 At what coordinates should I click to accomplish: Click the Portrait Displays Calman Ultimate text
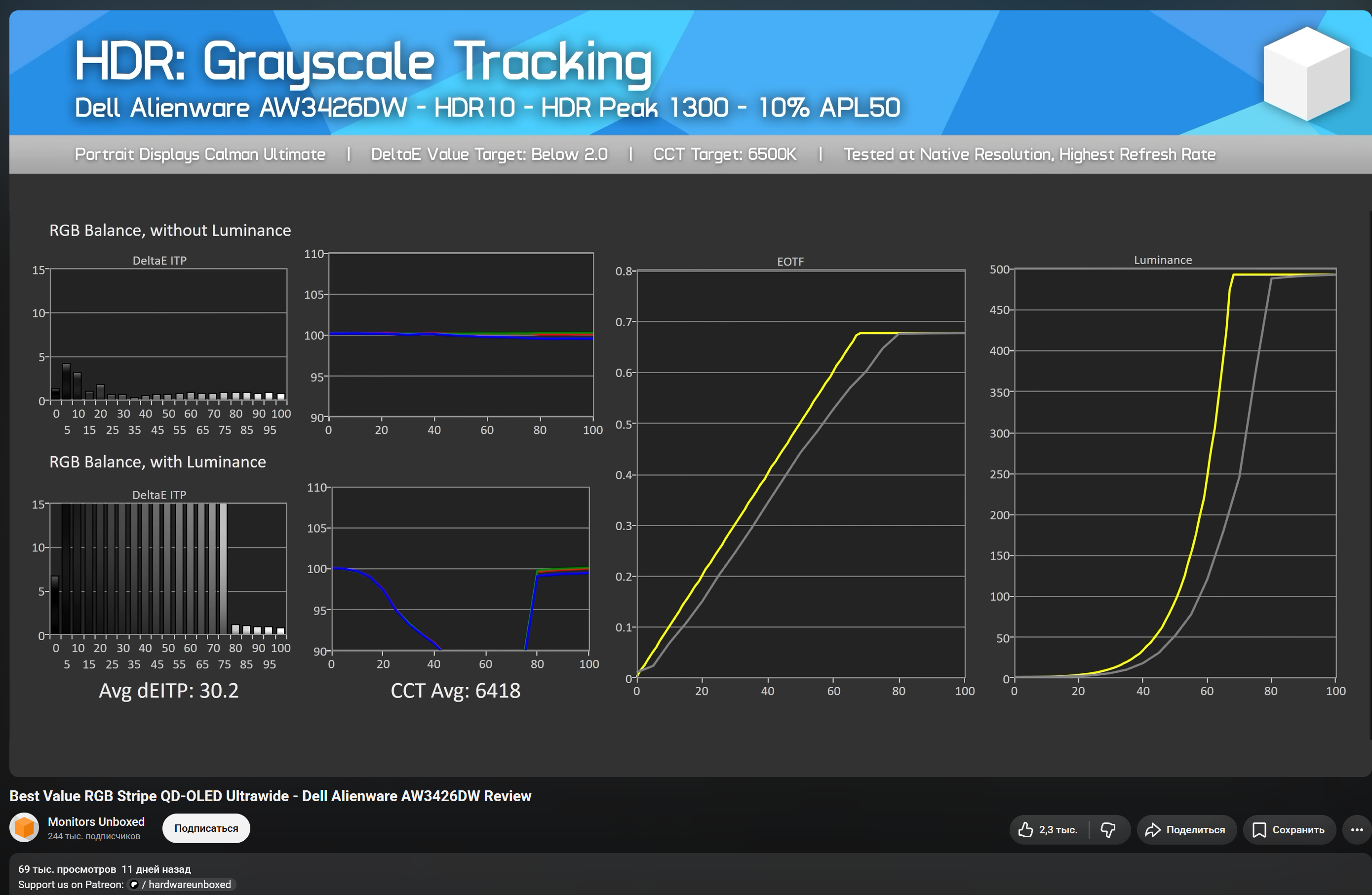200,155
